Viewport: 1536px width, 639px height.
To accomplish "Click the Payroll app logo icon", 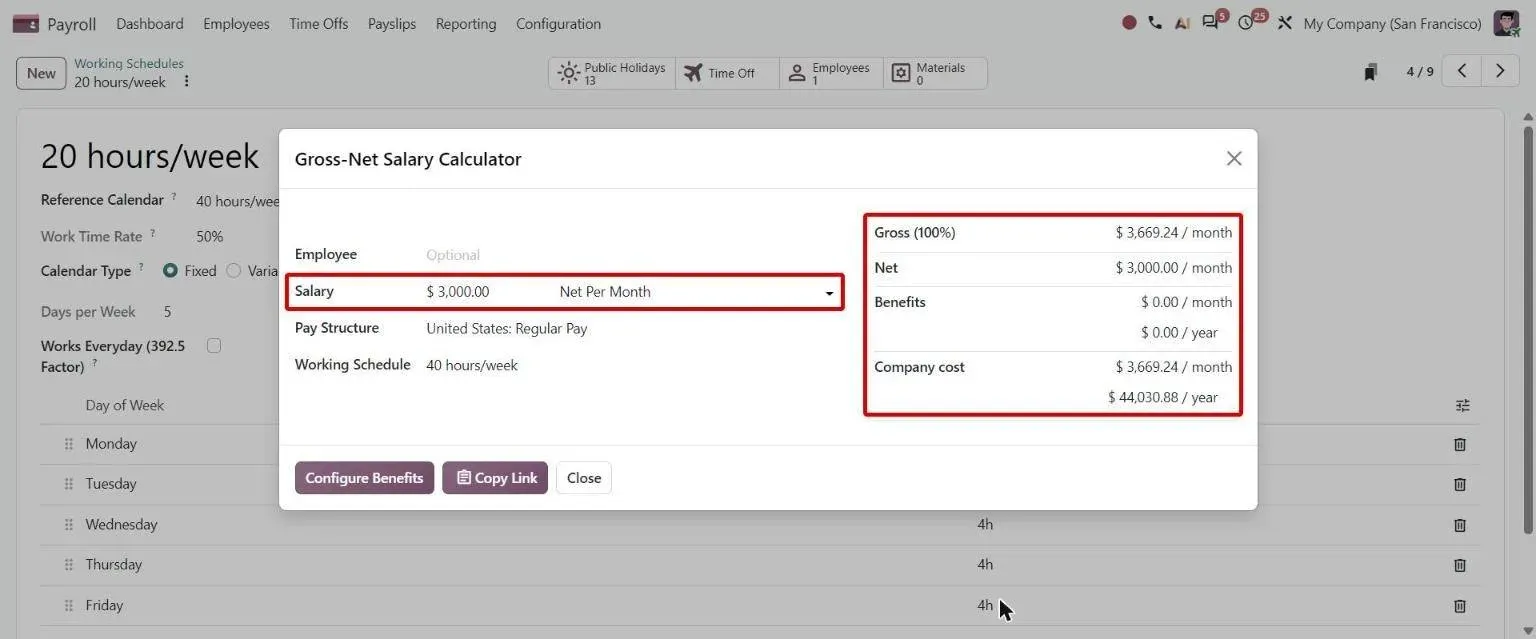I will [26, 23].
